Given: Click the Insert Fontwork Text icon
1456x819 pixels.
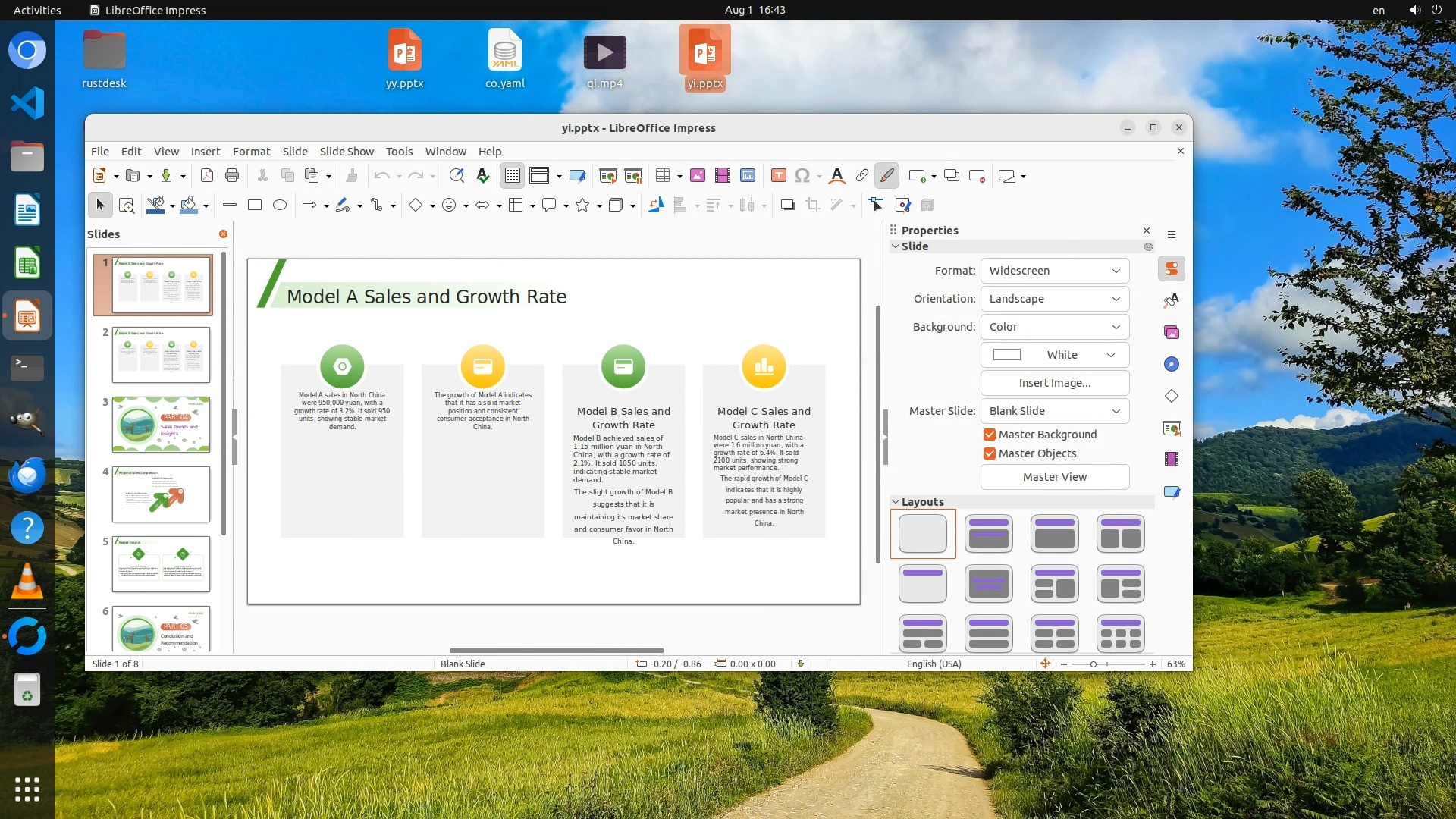Looking at the screenshot, I should pos(836,176).
